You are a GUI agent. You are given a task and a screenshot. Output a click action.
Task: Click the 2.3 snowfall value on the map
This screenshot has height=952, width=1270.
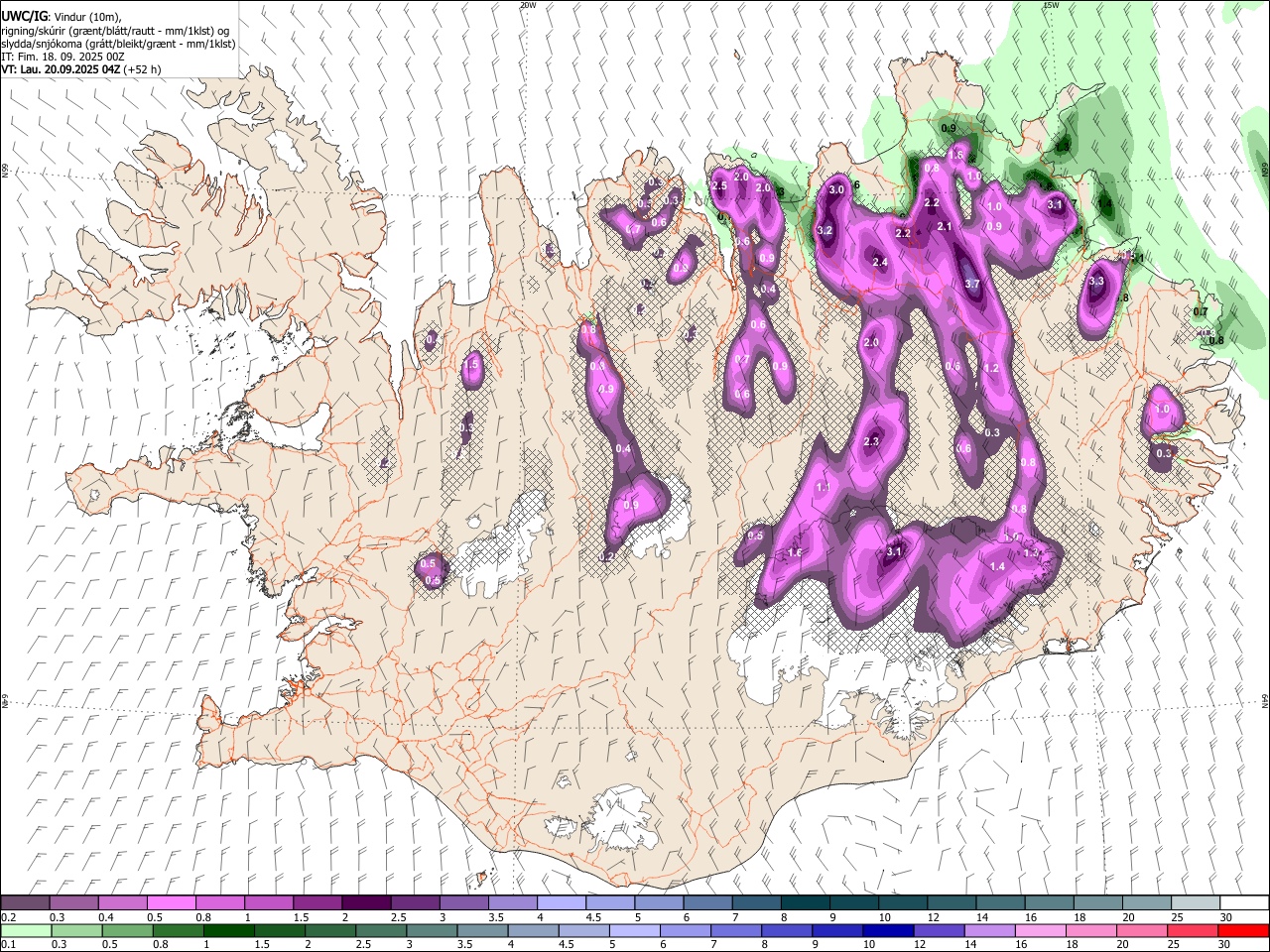[x=872, y=441]
